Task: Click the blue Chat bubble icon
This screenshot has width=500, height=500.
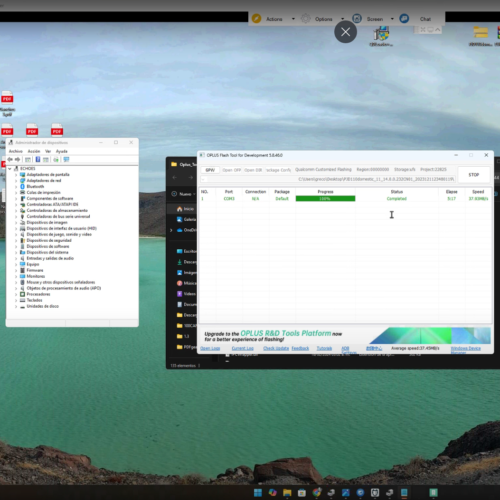Action: pyautogui.click(x=404, y=18)
